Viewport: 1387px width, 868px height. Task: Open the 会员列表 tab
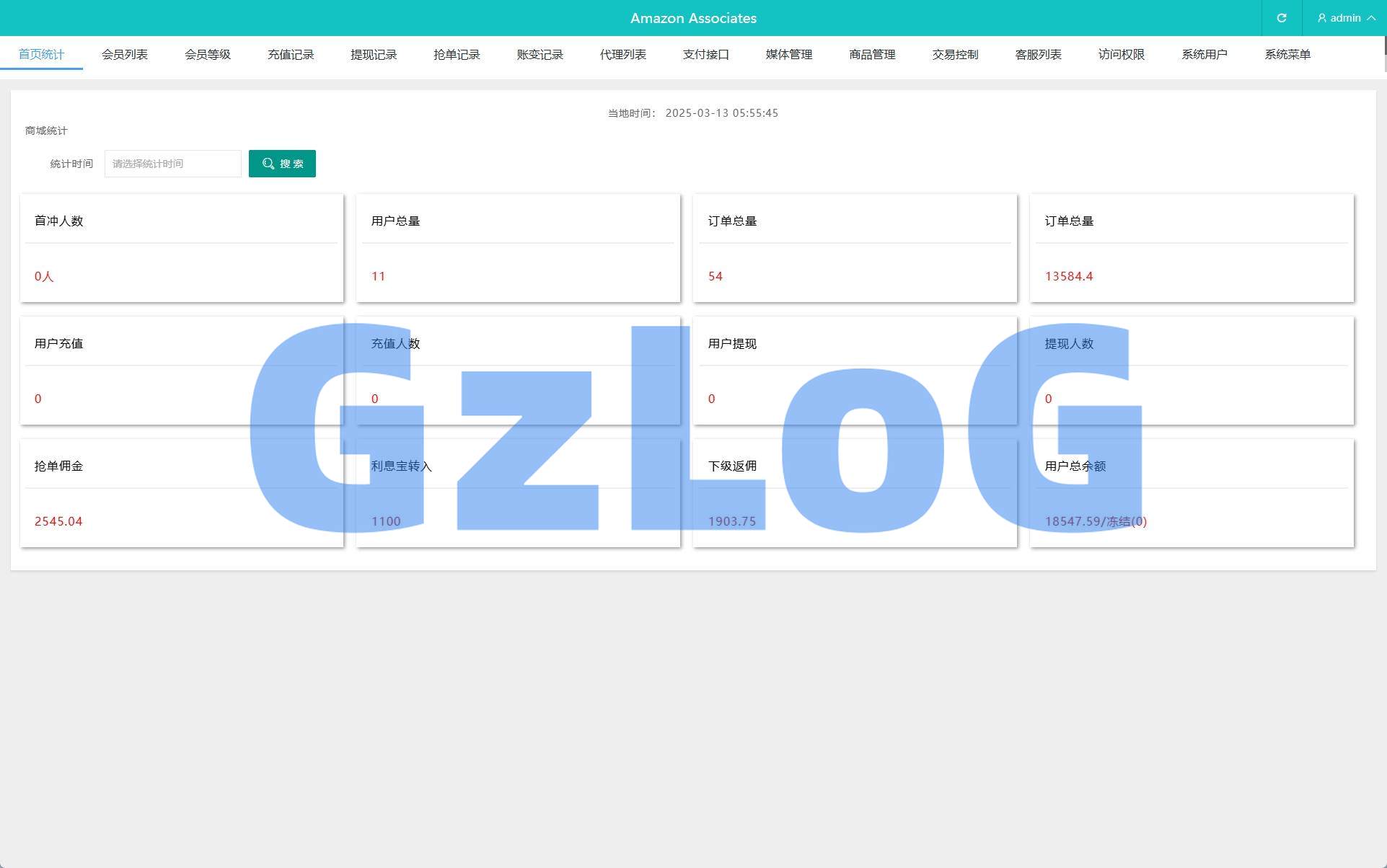coord(125,54)
